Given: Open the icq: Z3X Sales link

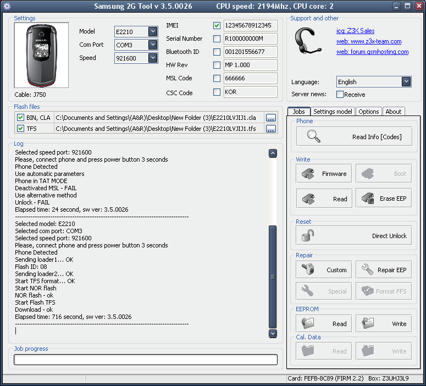Looking at the screenshot, I should coord(355,31).
